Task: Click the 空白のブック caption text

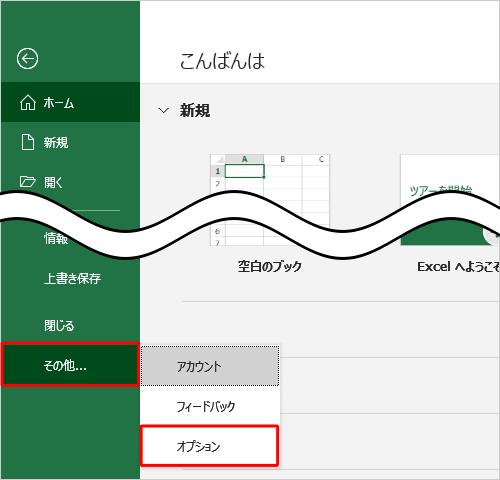Action: tap(270, 266)
